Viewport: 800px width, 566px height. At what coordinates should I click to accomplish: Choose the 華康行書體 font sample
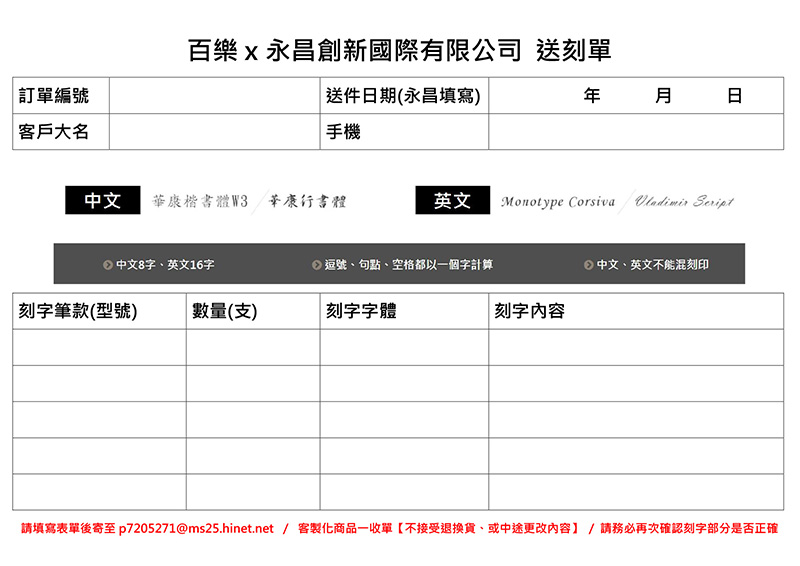[307, 201]
